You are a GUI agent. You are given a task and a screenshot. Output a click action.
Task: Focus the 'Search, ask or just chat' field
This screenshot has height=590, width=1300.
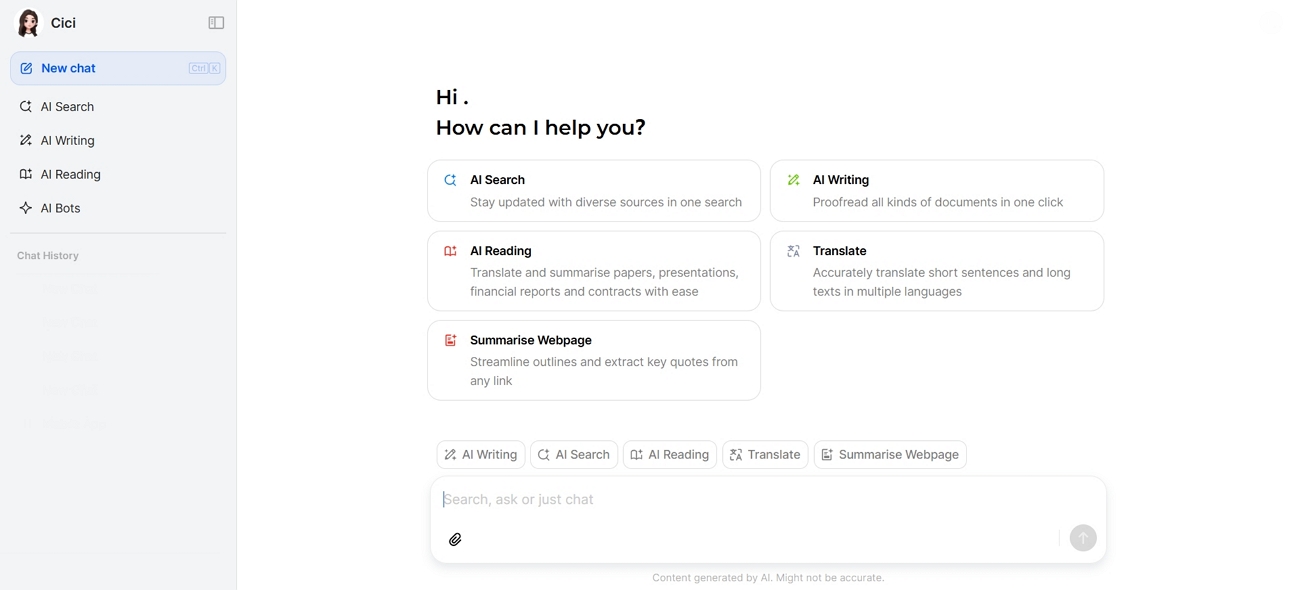click(x=768, y=499)
